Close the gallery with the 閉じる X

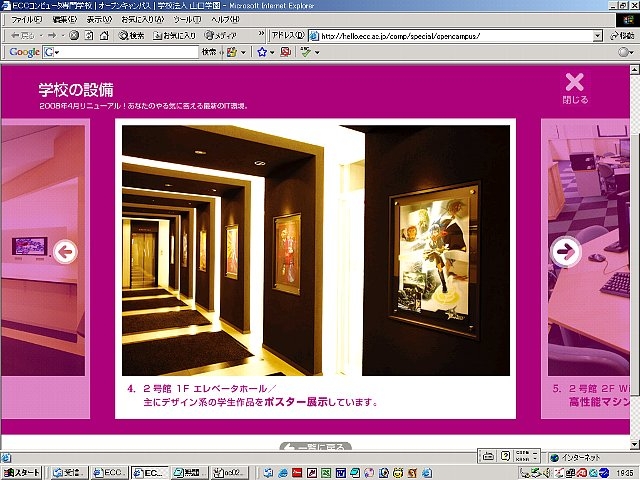coord(574,88)
